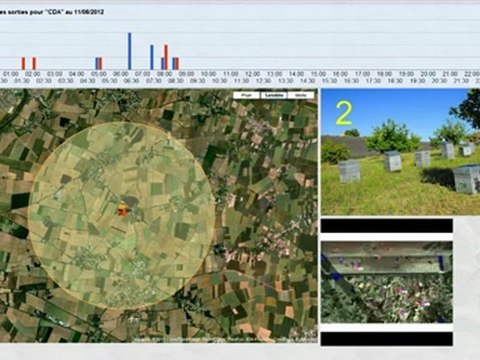The height and width of the screenshot is (360, 480).
Task: Click the chart title mentioning "CDA"
Action: tap(52, 12)
